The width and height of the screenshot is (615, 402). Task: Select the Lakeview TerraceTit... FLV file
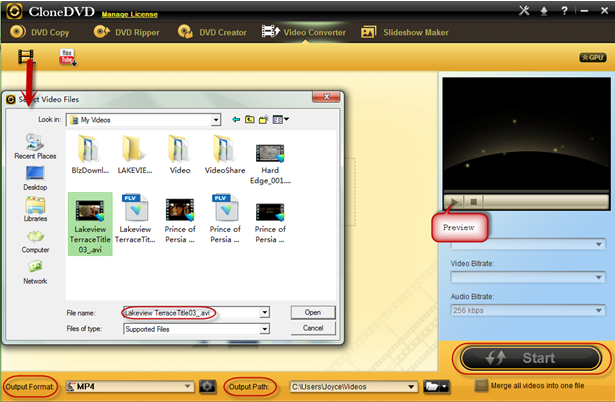(x=135, y=218)
